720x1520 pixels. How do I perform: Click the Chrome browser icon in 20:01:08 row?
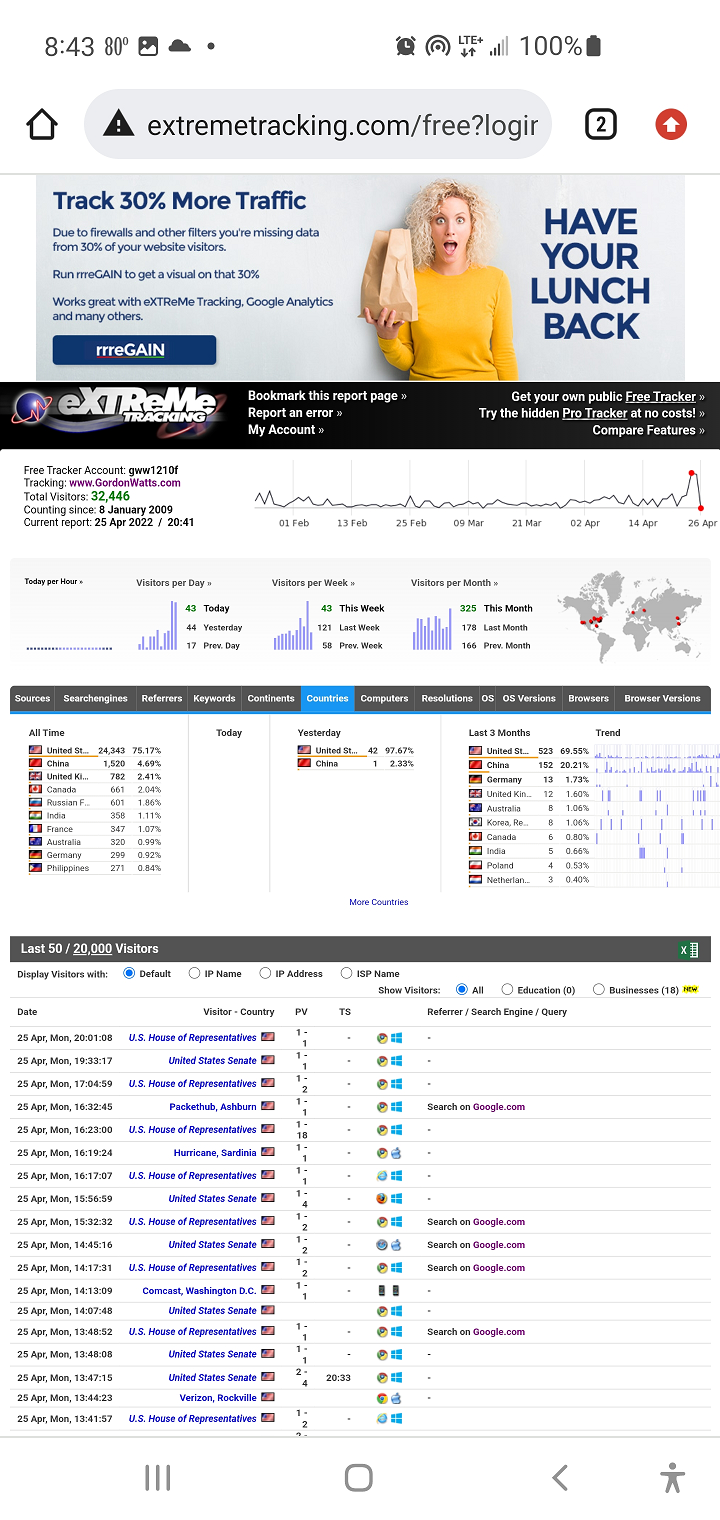point(382,1038)
